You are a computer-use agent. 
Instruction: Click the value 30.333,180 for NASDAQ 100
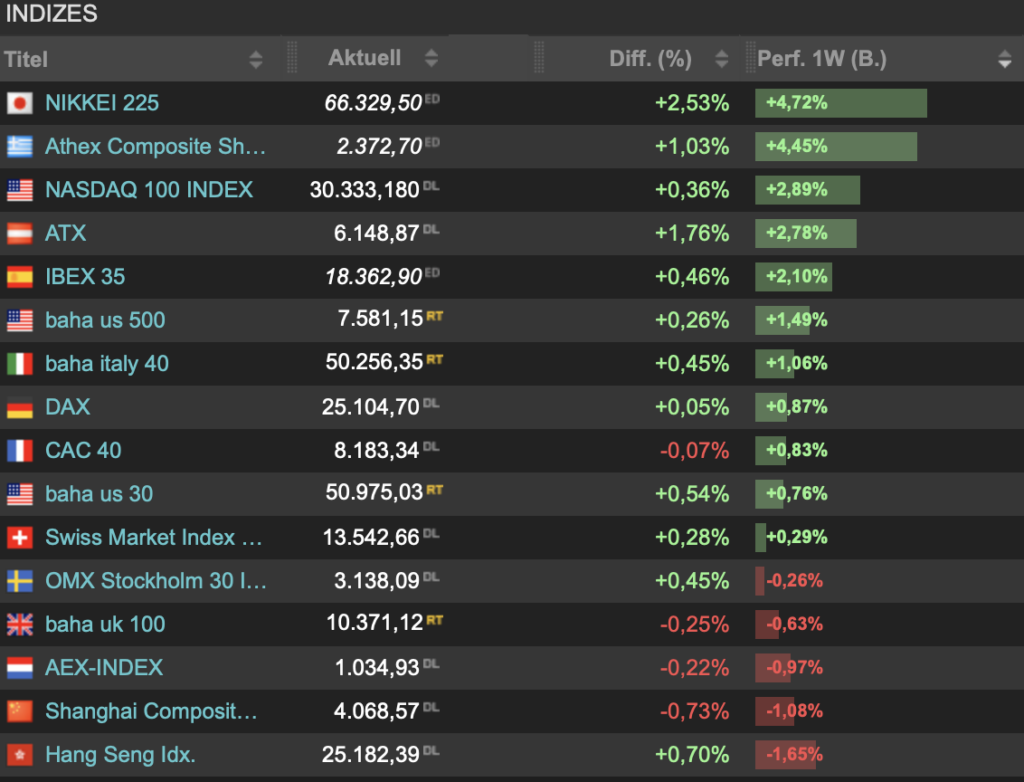point(364,189)
